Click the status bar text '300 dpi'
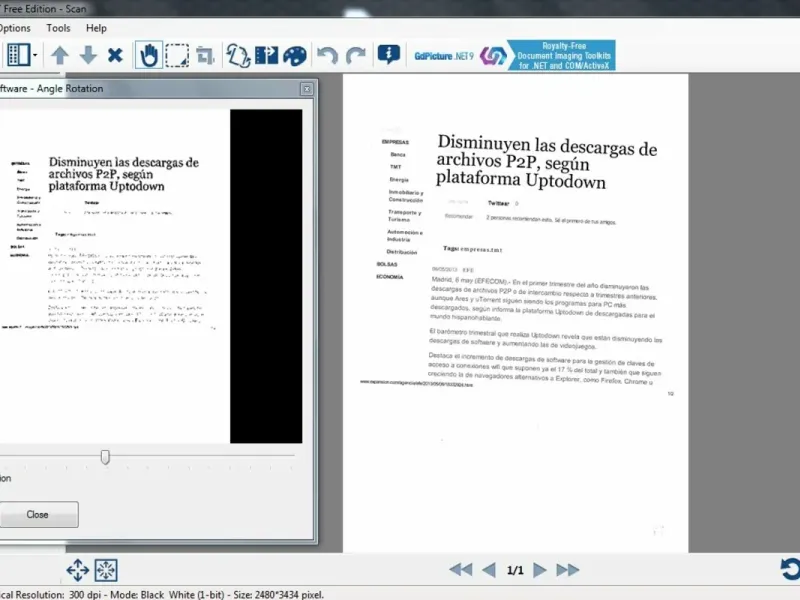This screenshot has height=600, width=800. [86, 595]
